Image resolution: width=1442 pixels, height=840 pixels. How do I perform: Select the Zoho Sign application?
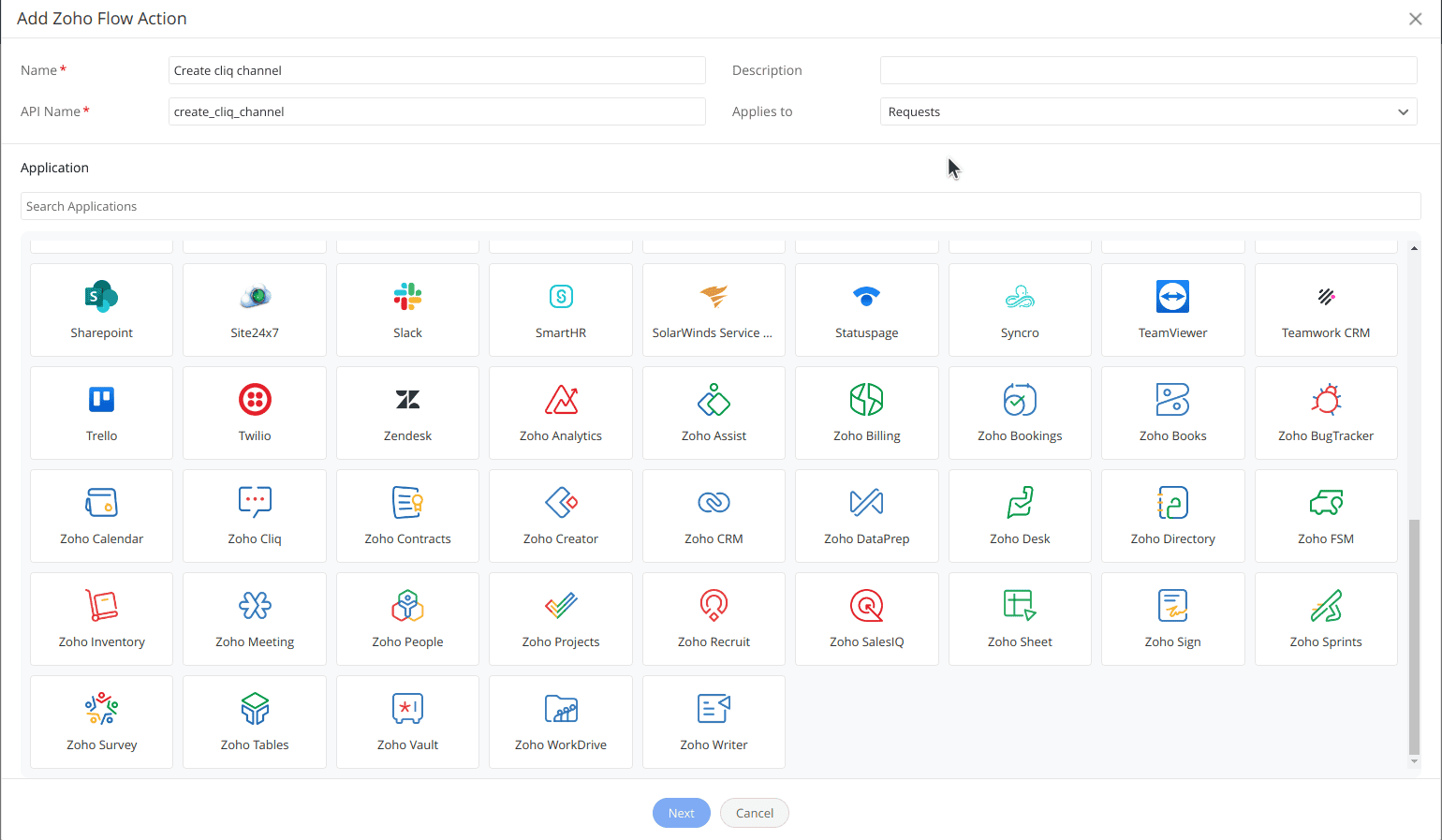pyautogui.click(x=1173, y=619)
